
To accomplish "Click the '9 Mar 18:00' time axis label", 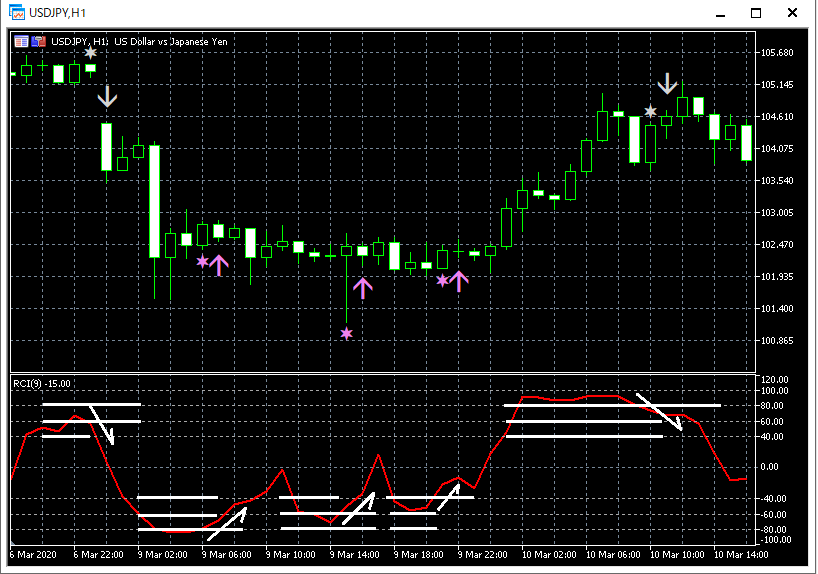I will point(418,555).
